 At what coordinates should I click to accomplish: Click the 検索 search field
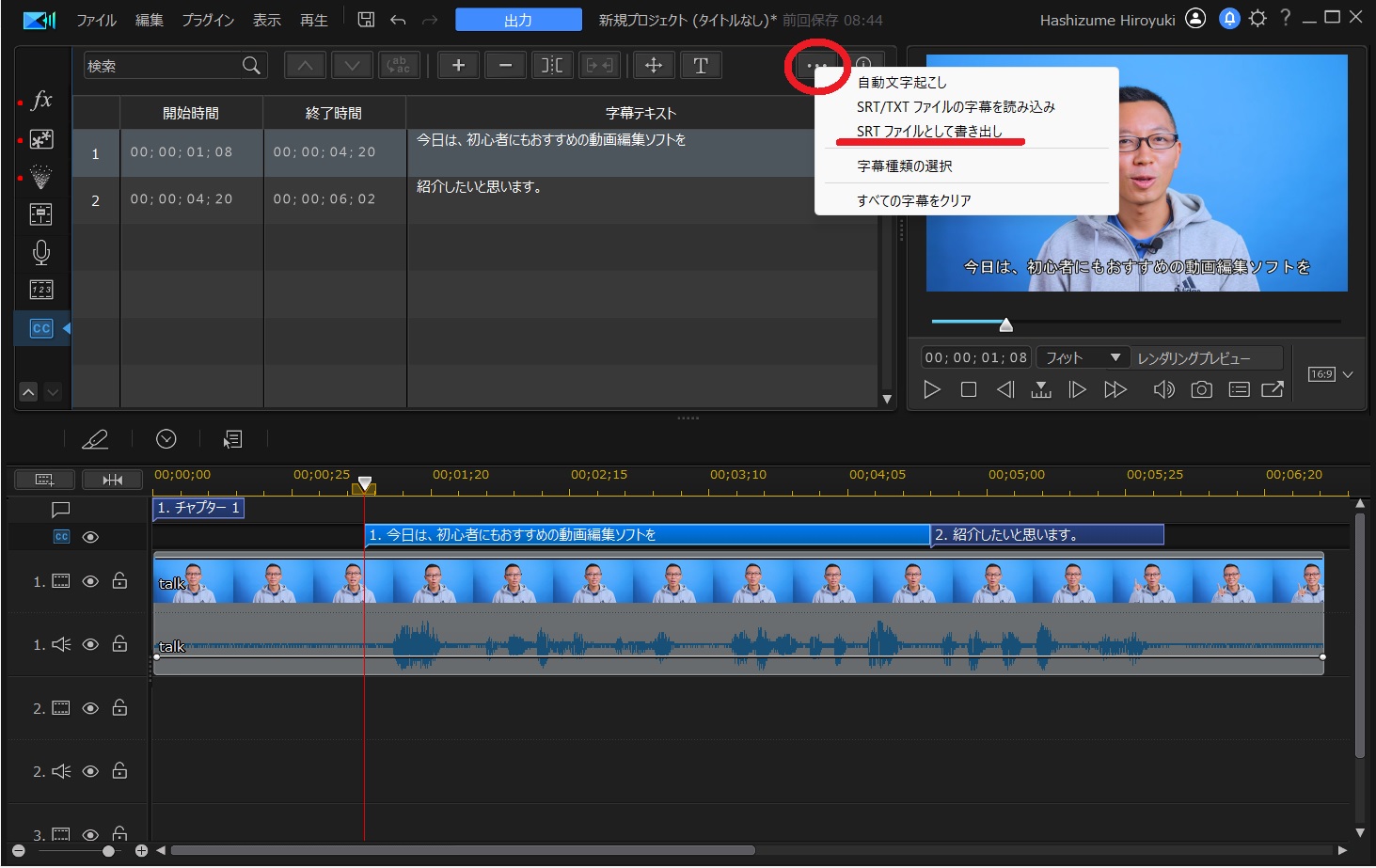click(x=162, y=66)
